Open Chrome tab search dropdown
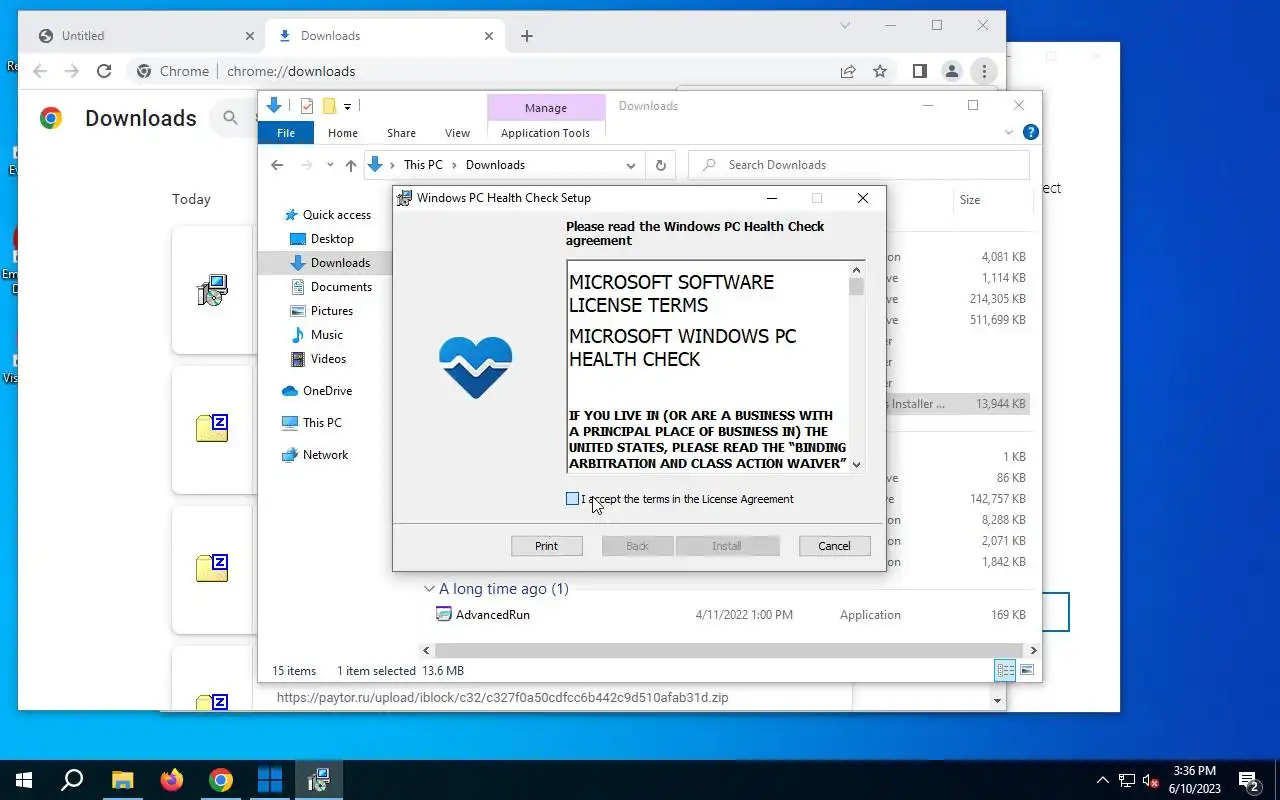The height and width of the screenshot is (800, 1280). click(845, 25)
